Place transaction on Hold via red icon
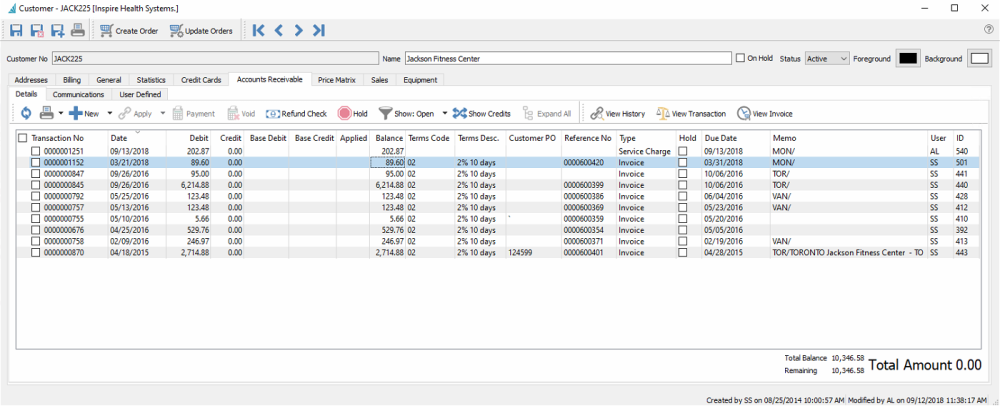 344,114
